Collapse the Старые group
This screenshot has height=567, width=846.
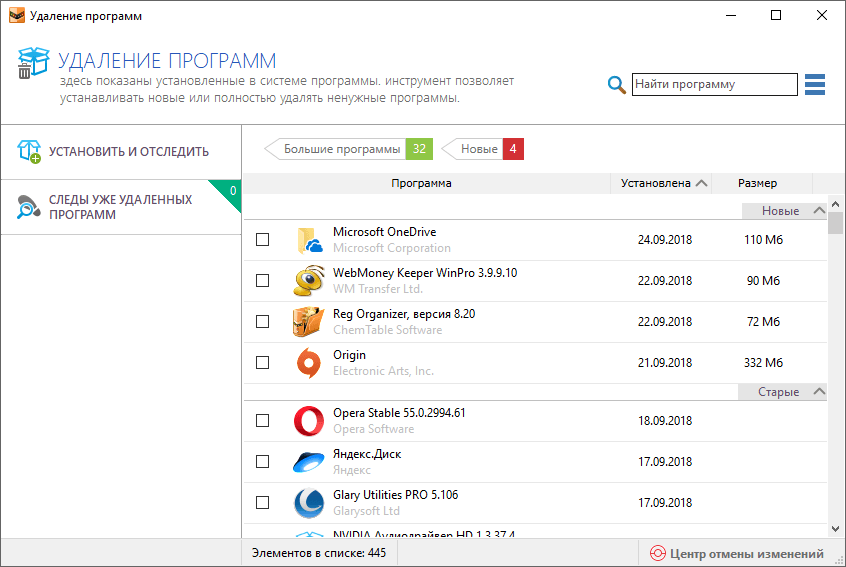point(819,392)
